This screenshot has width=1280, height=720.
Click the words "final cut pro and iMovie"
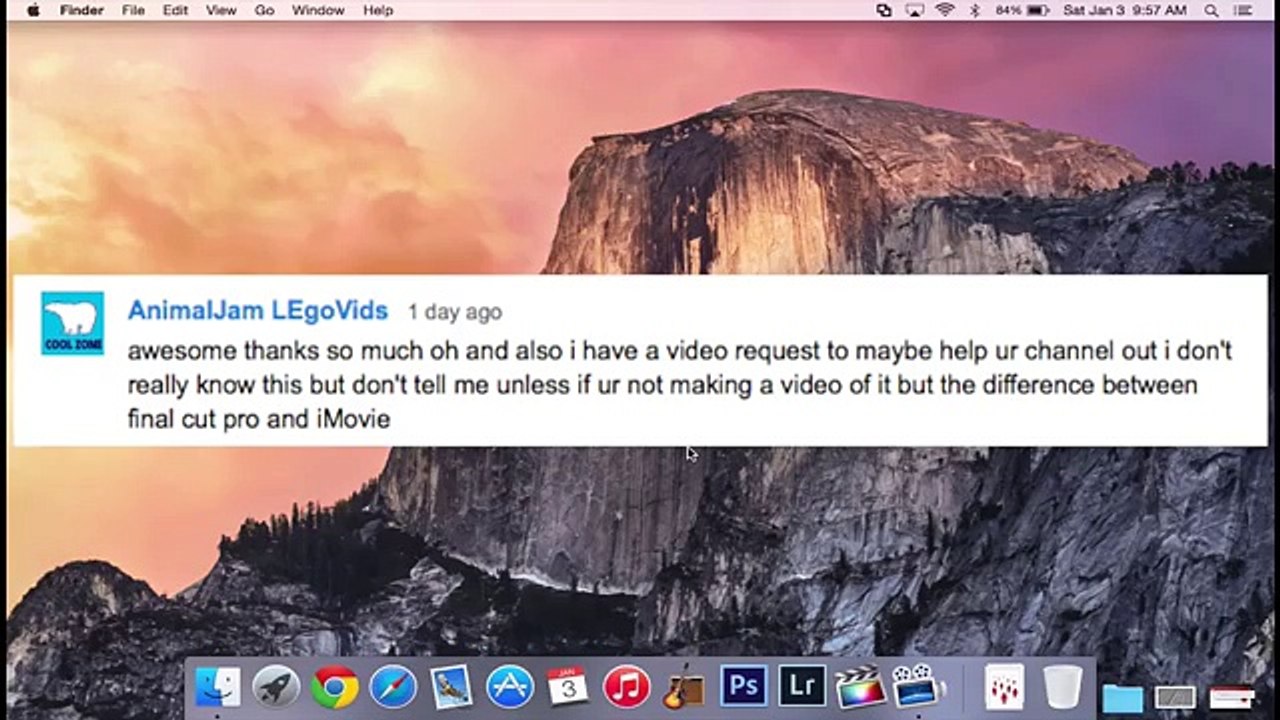[258, 418]
